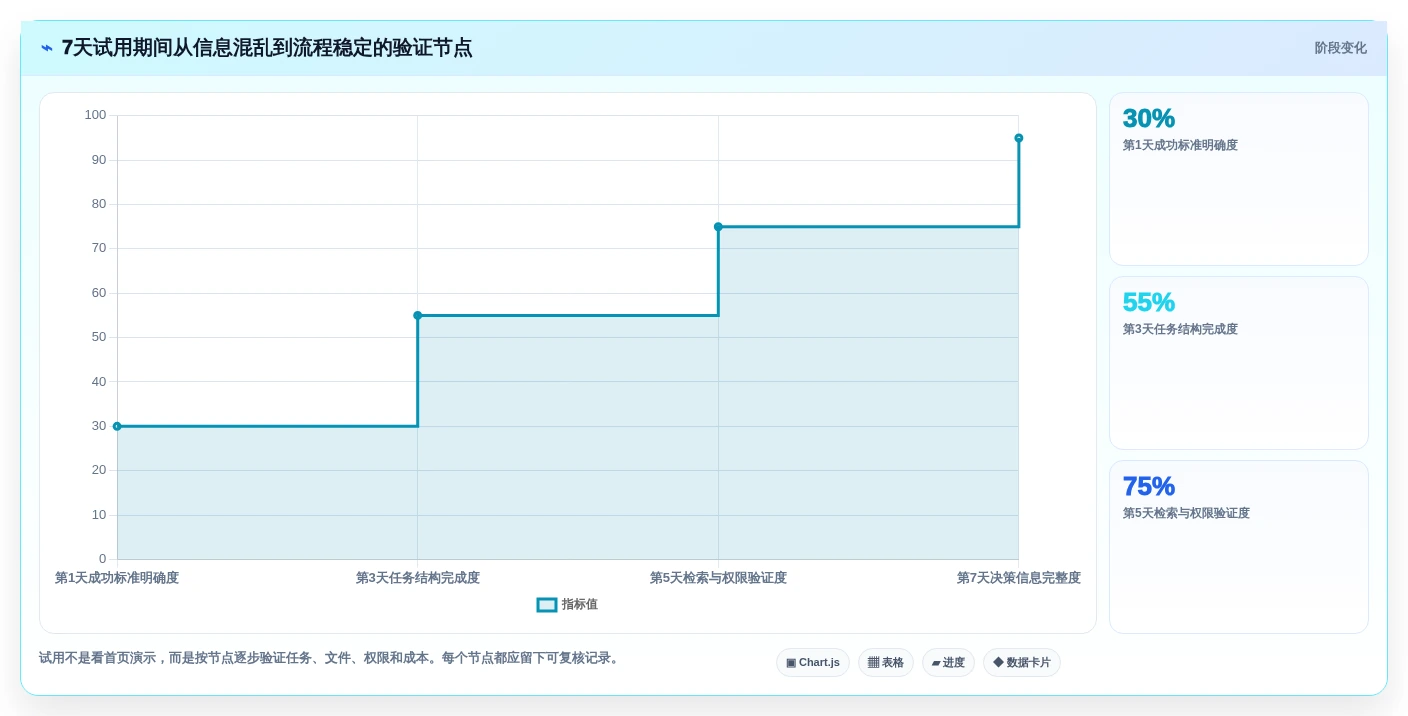This screenshot has width=1408, height=716.
Task: Click the data point at value 30
Action: (117, 426)
